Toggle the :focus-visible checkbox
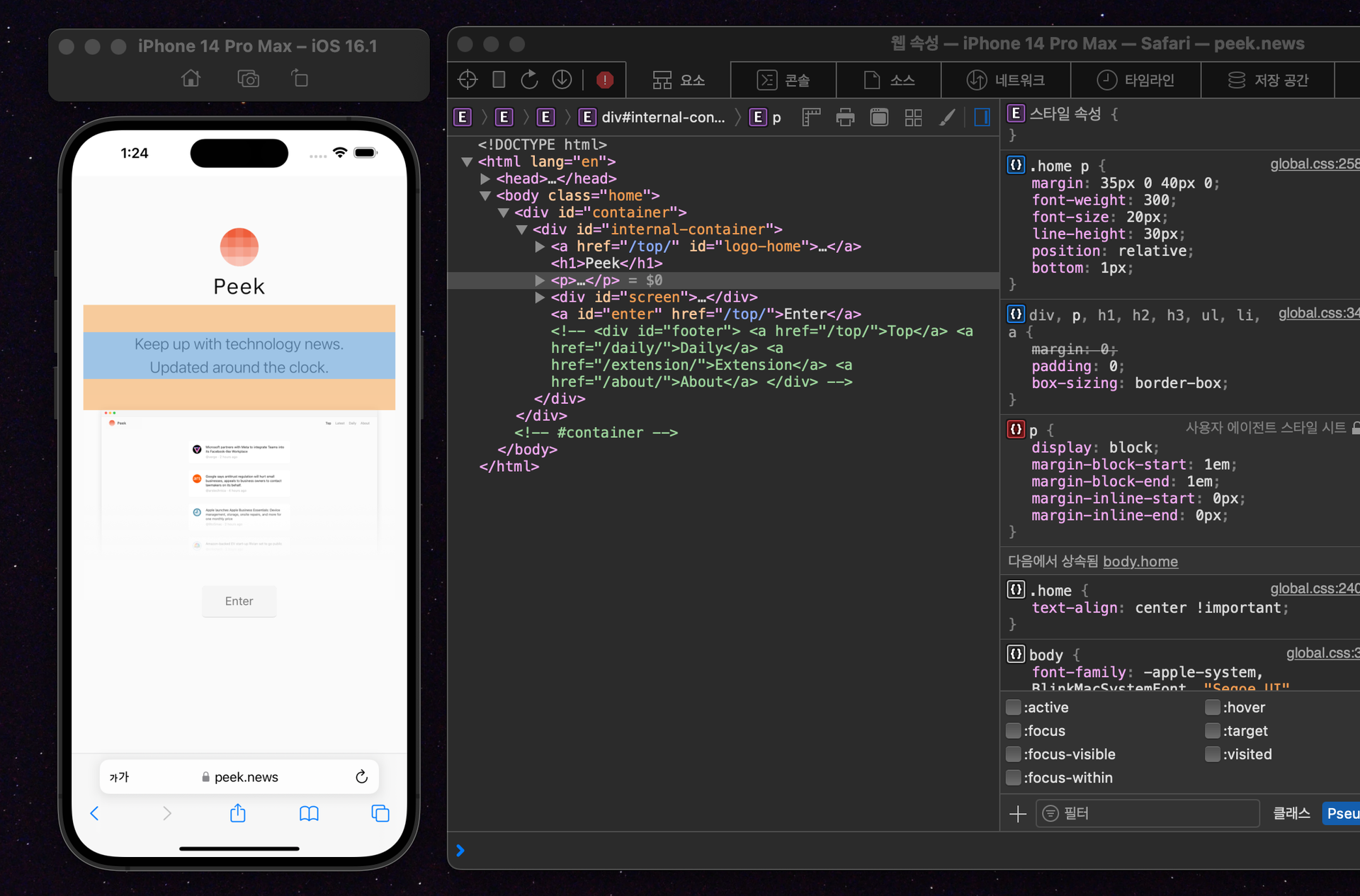 tap(1014, 754)
